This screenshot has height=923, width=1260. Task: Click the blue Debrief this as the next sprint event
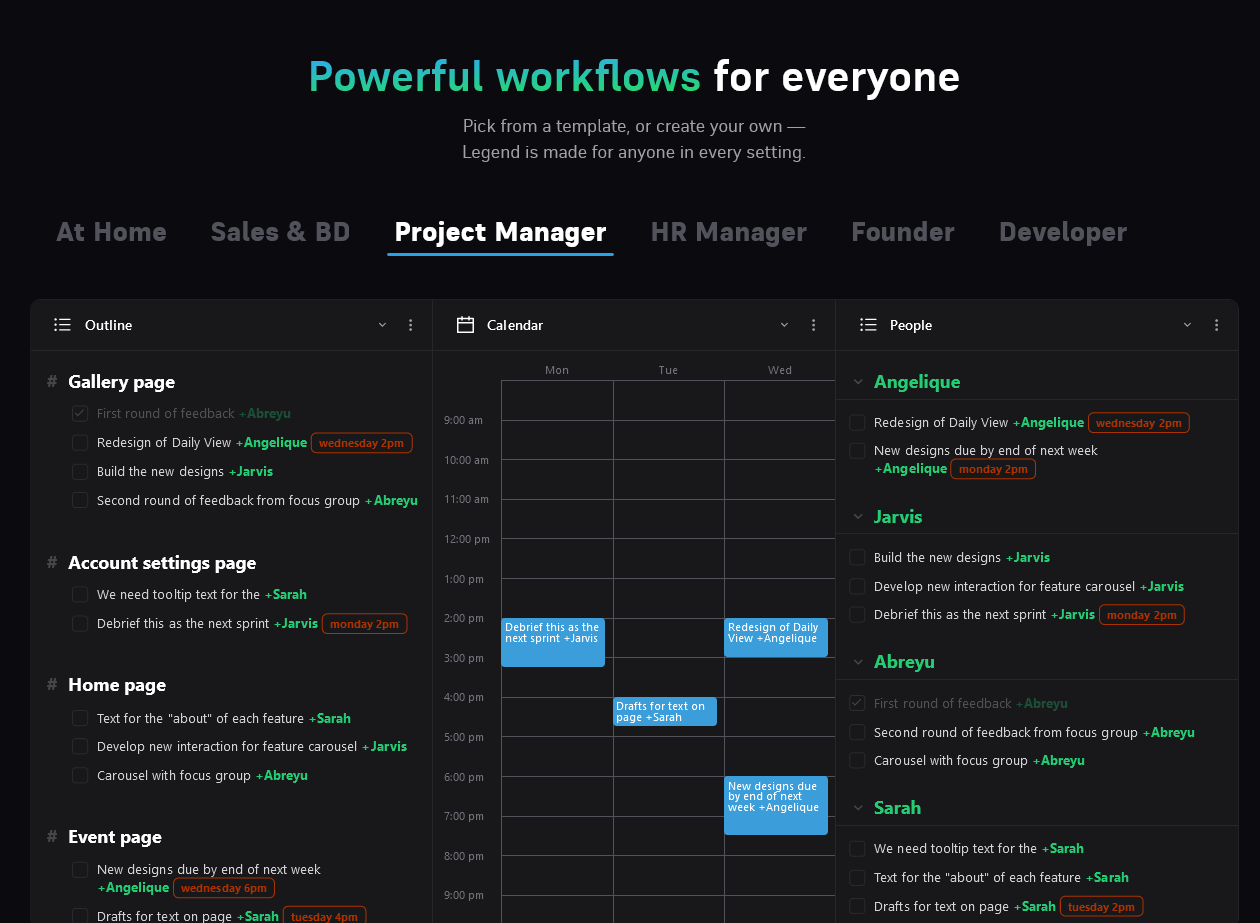[553, 642]
